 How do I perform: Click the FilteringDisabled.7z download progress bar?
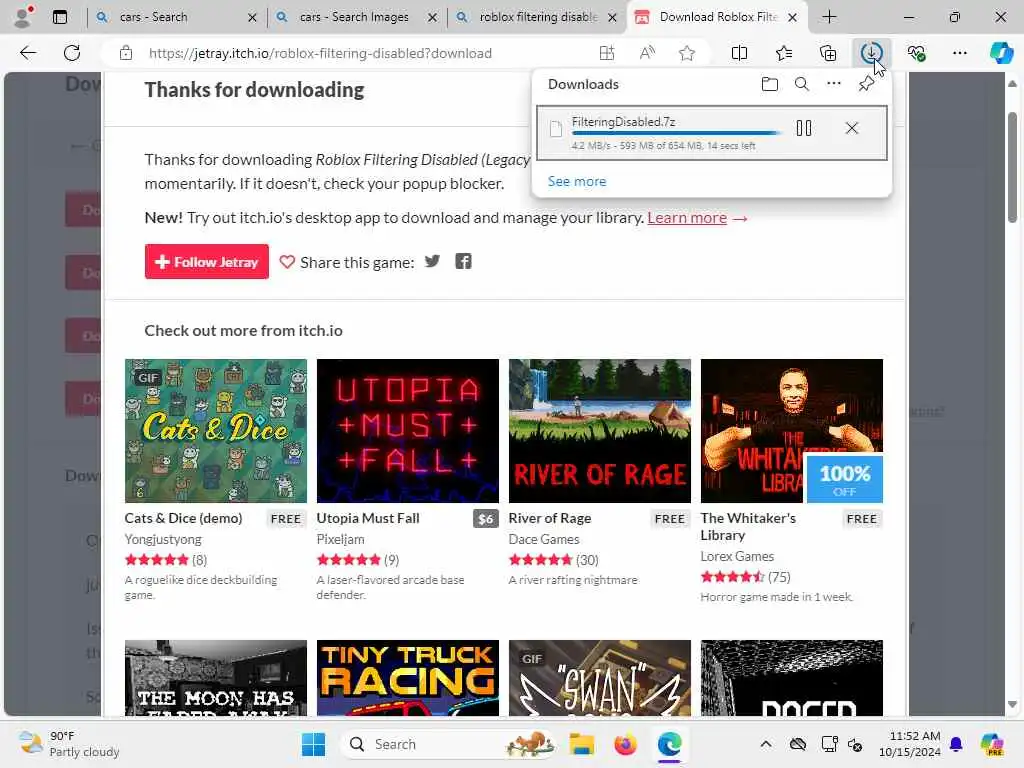(x=677, y=133)
